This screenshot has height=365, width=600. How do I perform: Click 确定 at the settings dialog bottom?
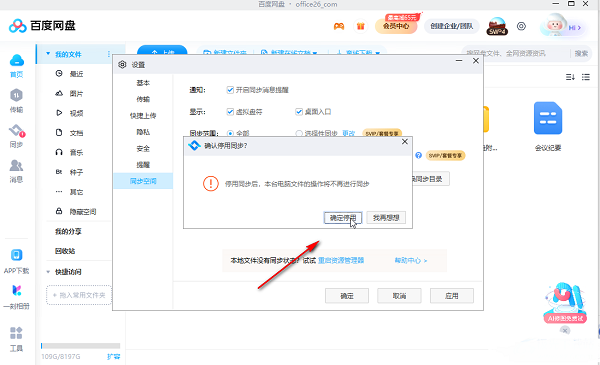tap(347, 296)
